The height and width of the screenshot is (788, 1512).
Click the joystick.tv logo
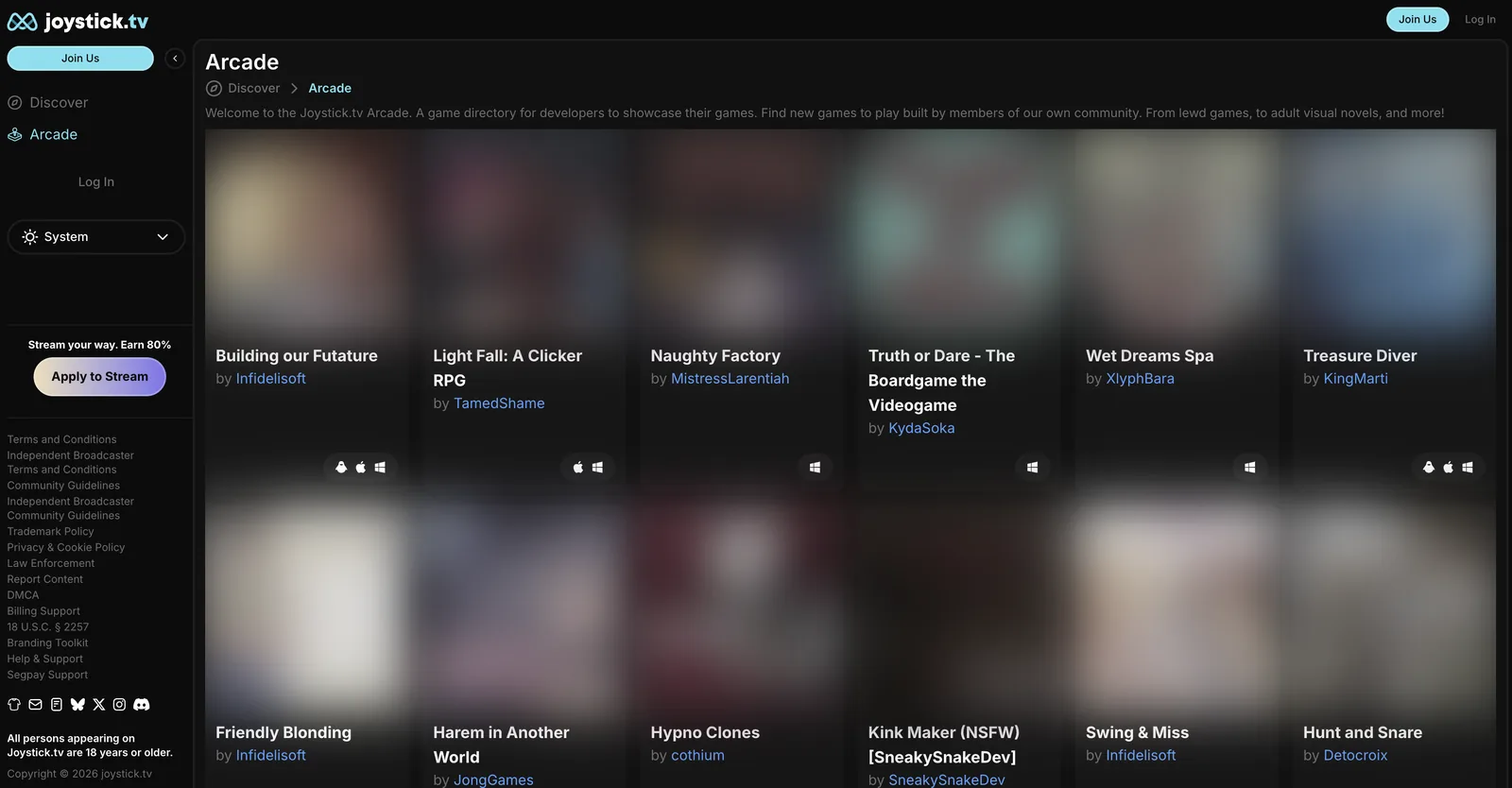tap(77, 21)
